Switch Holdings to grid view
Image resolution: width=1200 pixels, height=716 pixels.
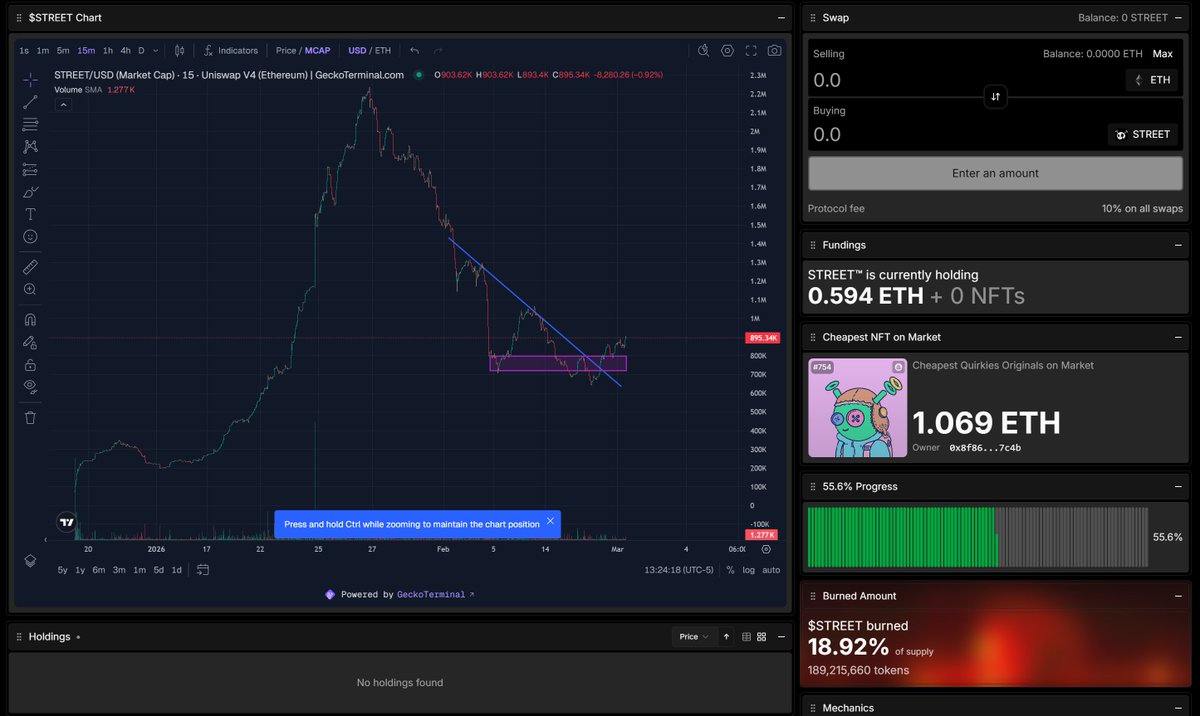(x=762, y=636)
